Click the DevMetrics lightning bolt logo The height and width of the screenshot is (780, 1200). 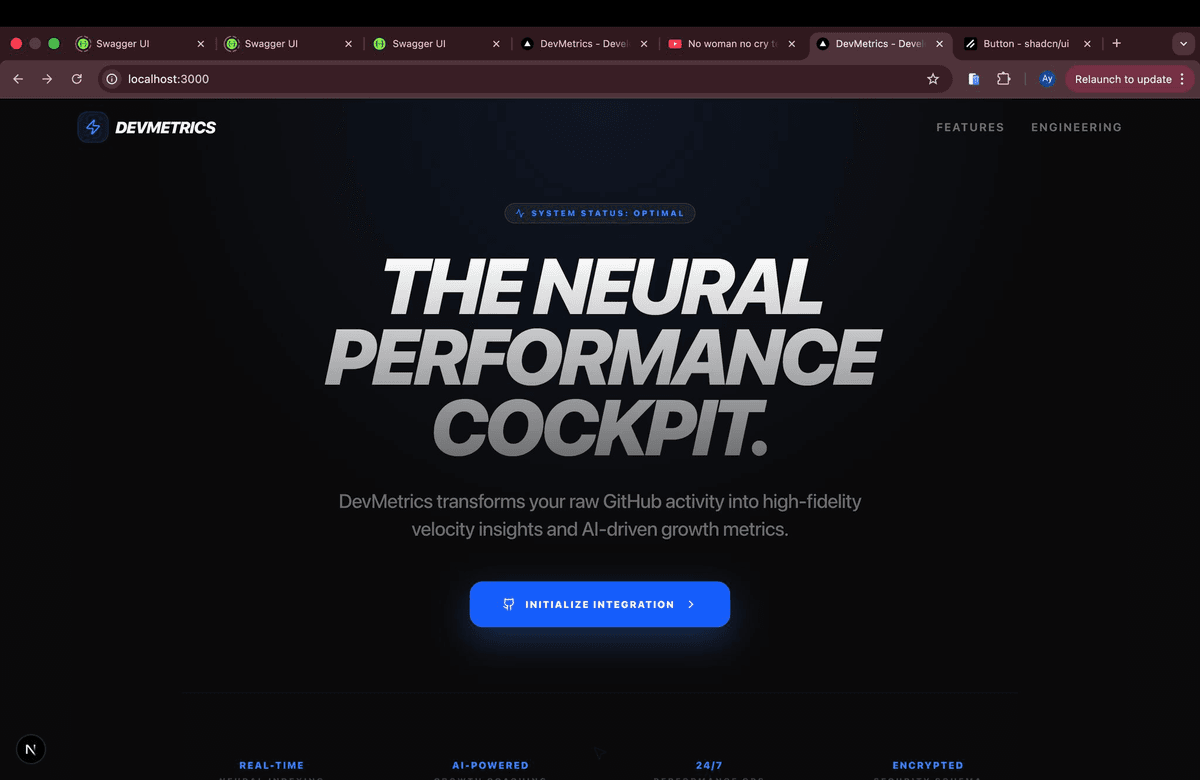pos(93,127)
